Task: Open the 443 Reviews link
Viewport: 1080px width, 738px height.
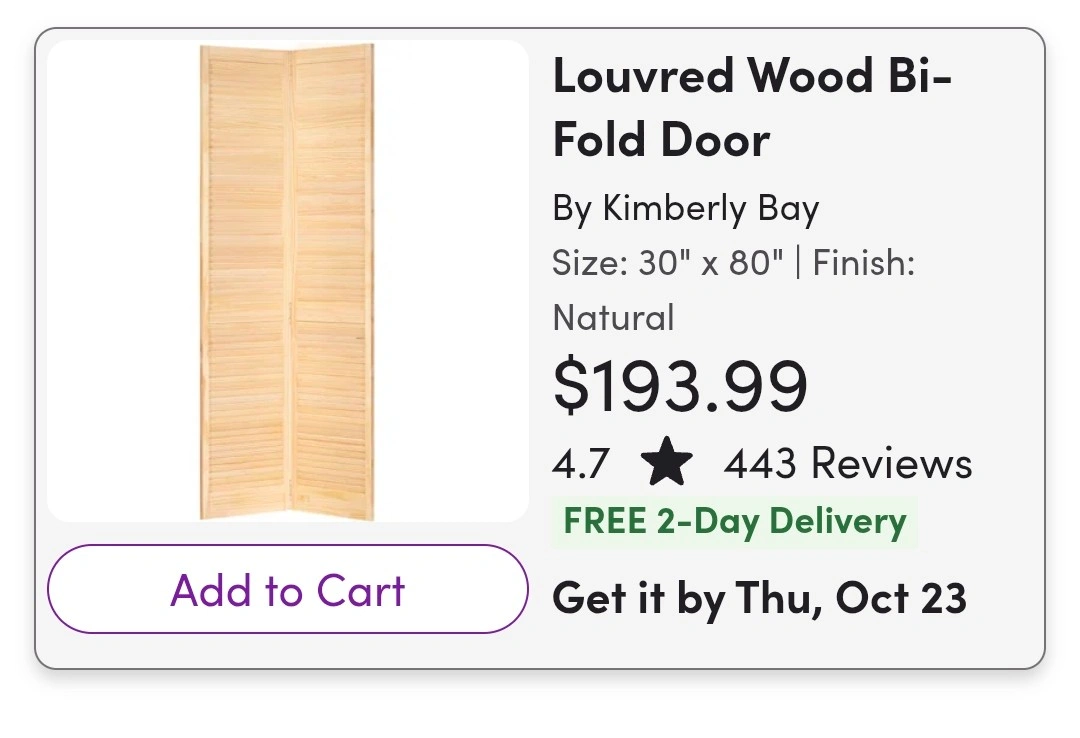Action: pos(848,464)
